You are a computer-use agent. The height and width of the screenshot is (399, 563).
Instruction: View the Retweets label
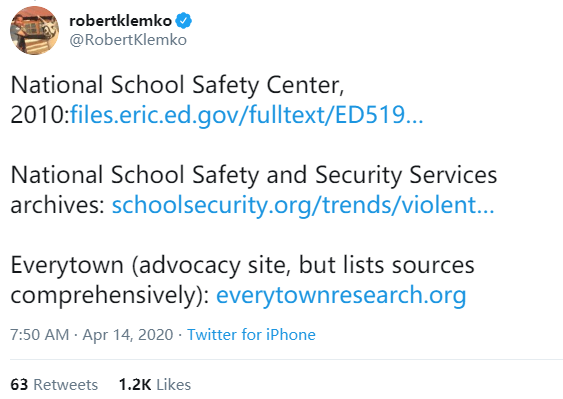(66, 385)
